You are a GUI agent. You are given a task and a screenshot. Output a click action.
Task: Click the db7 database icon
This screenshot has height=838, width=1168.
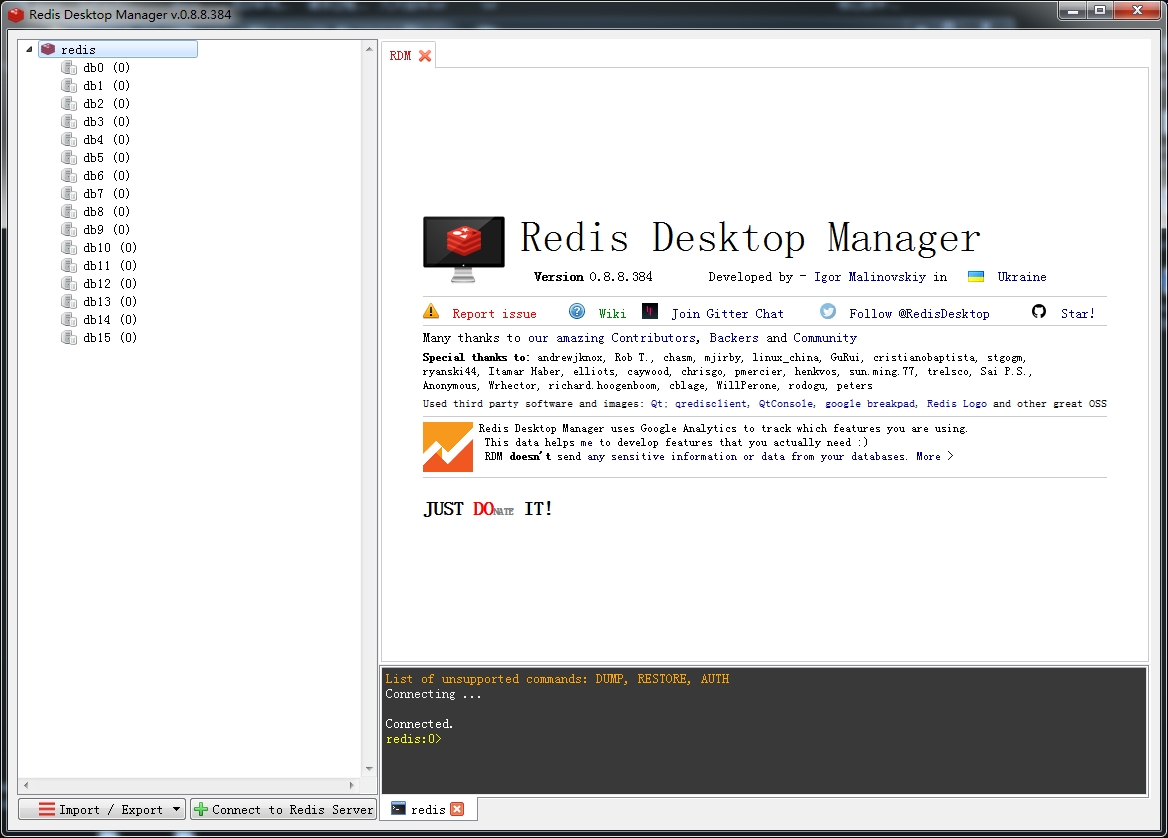[69, 194]
